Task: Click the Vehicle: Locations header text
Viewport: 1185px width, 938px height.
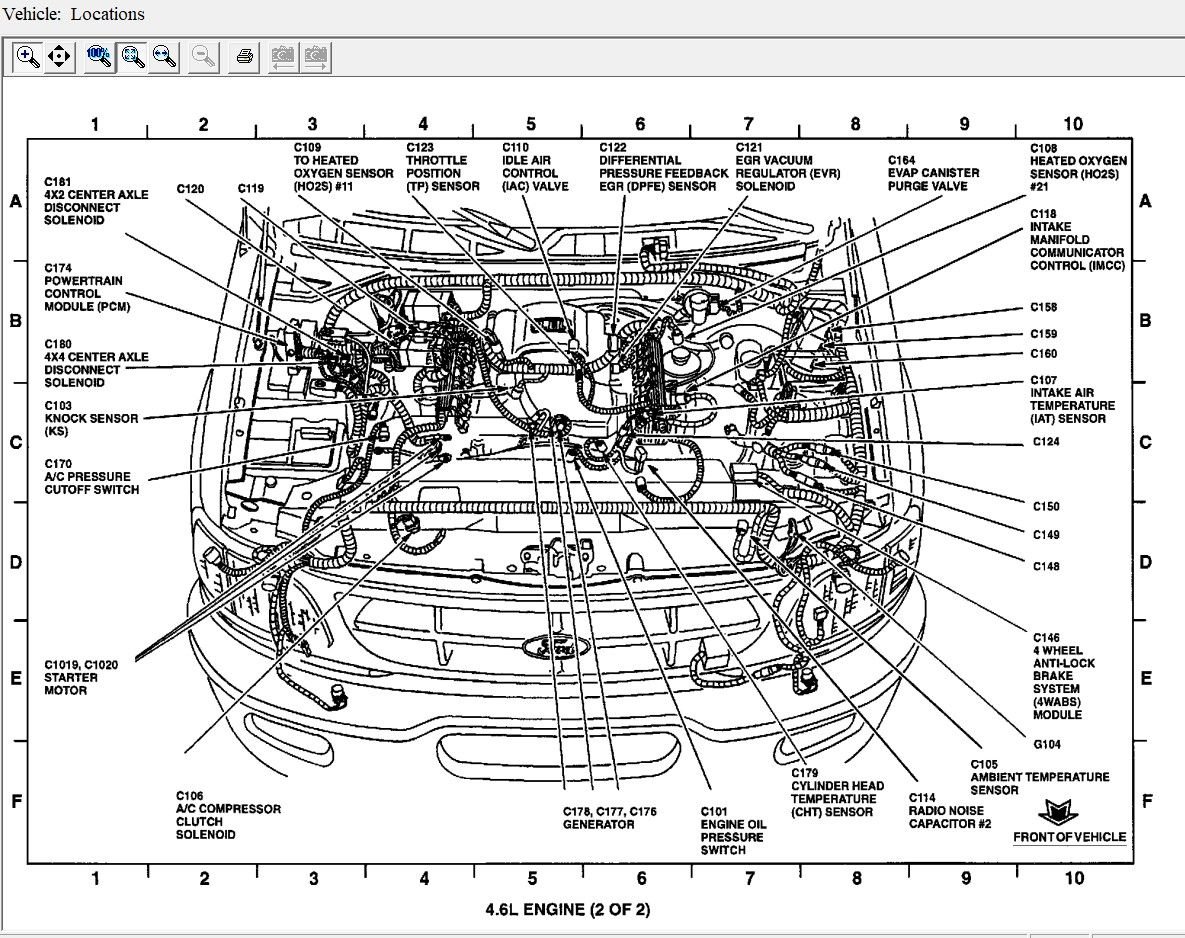Action: [74, 14]
